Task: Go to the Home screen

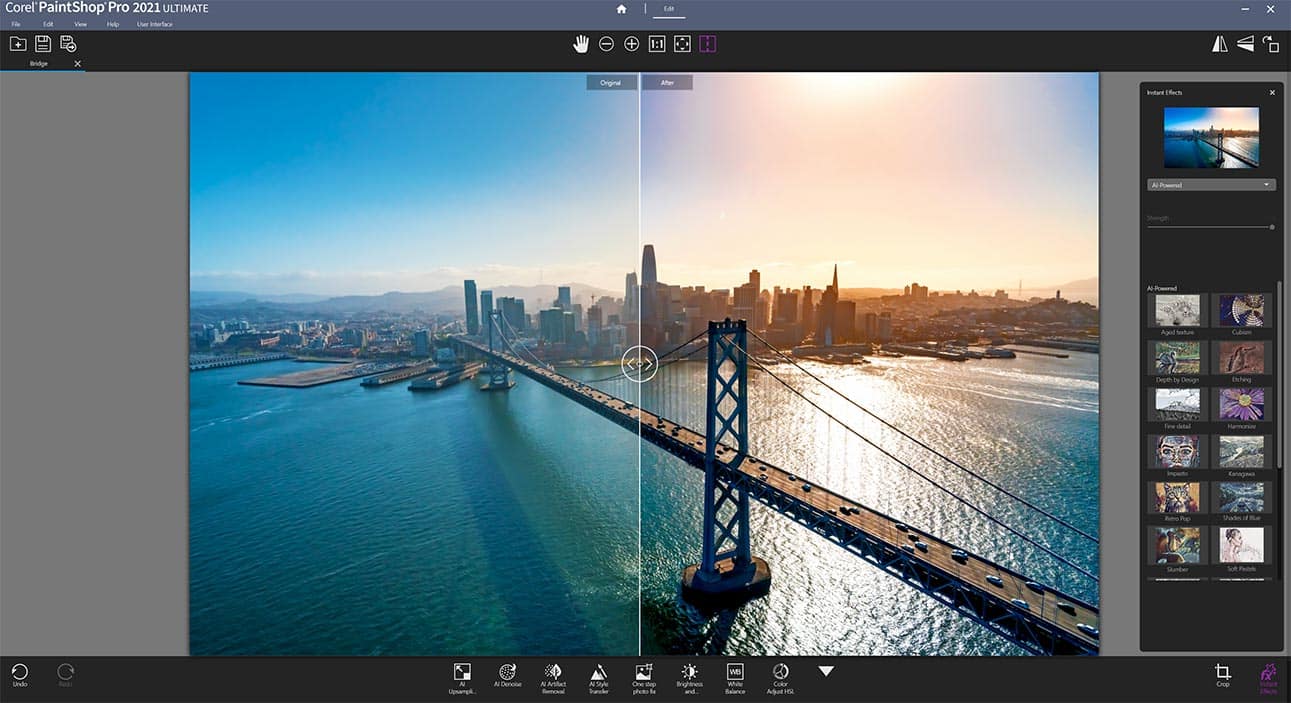Action: [621, 9]
